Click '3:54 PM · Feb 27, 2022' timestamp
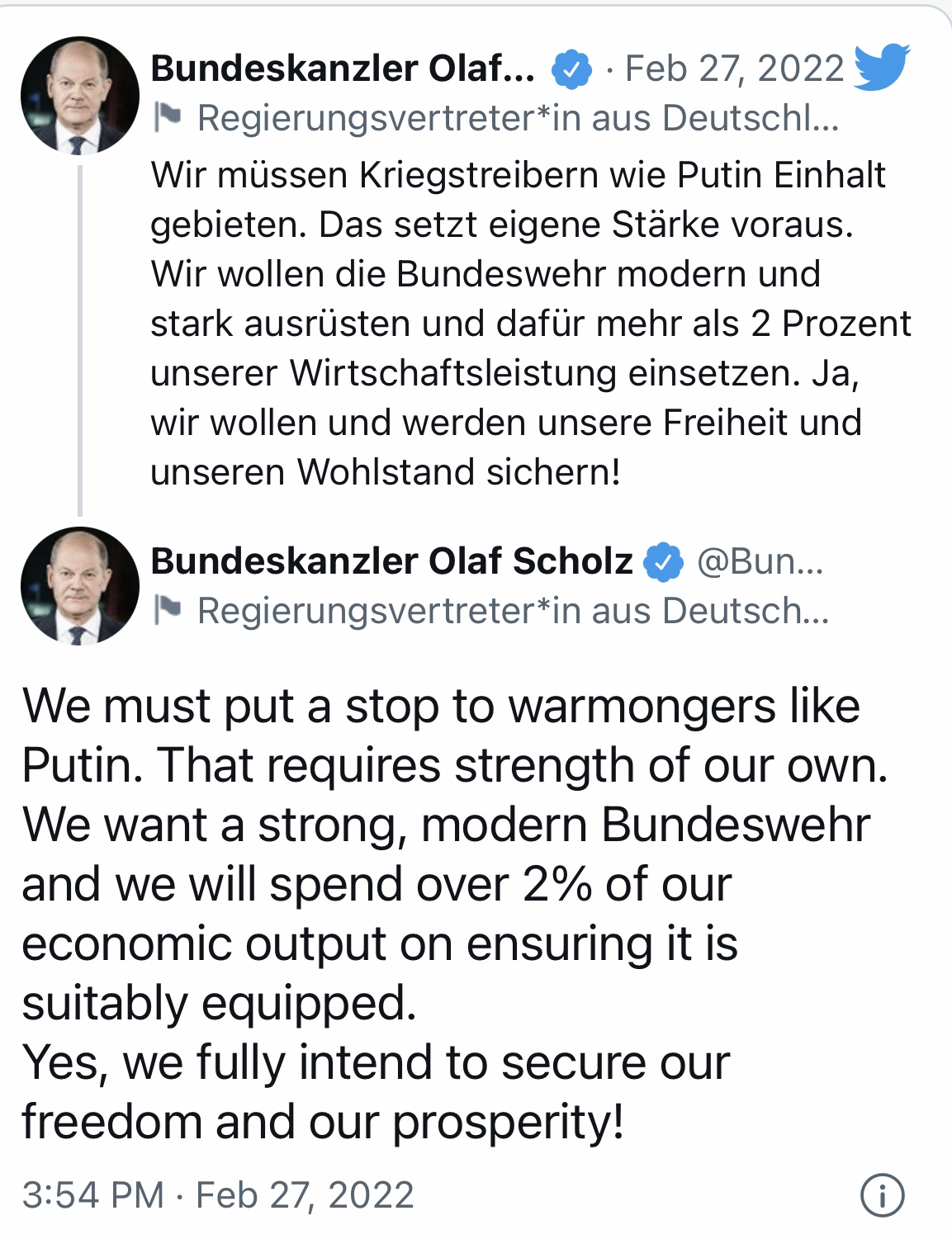The width and height of the screenshot is (952, 1239). 218,1194
